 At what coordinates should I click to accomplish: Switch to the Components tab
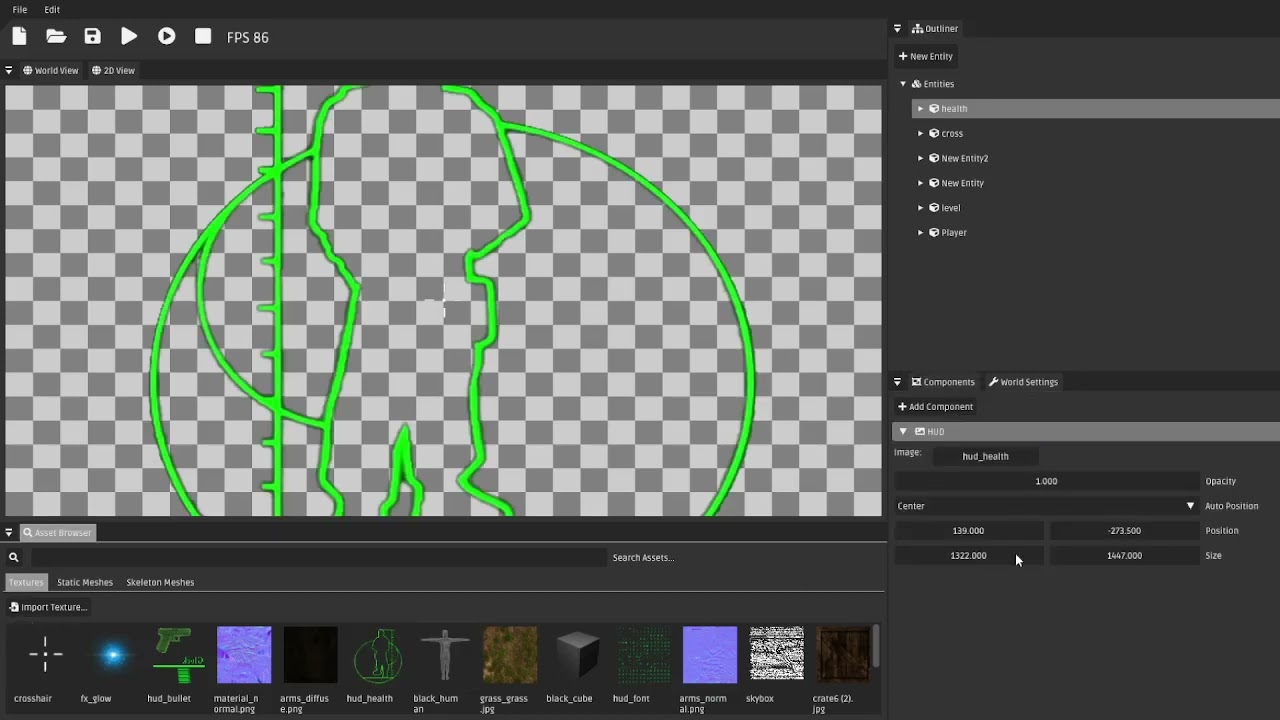[x=943, y=382]
